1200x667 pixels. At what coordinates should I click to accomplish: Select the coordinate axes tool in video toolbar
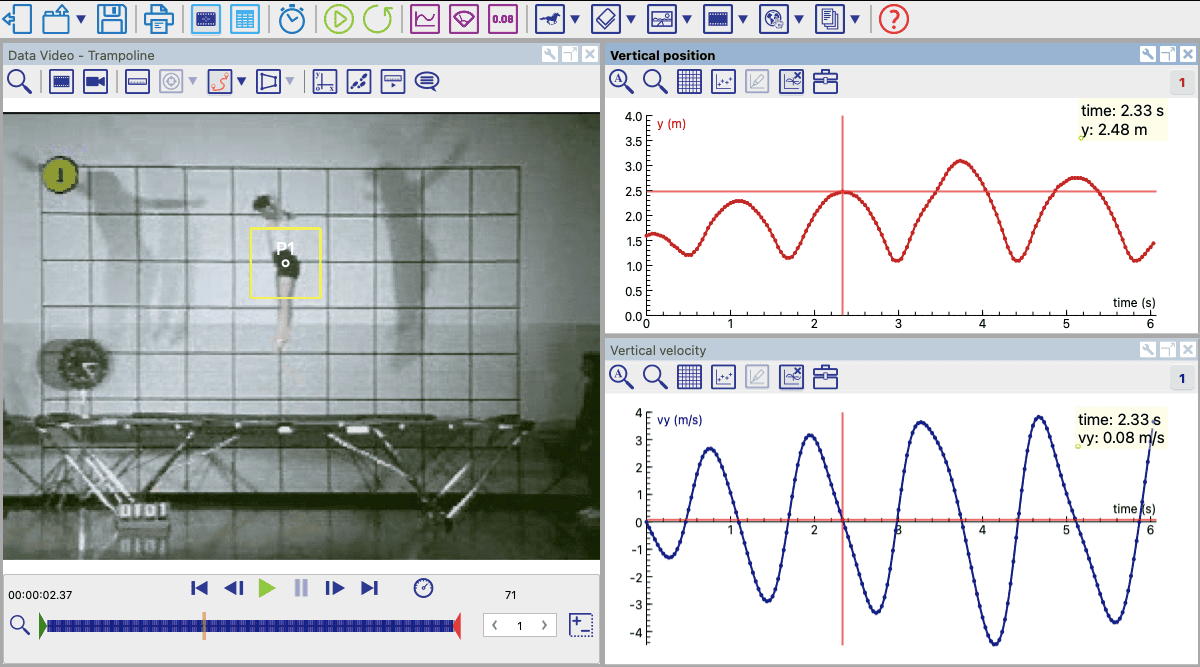tap(324, 82)
